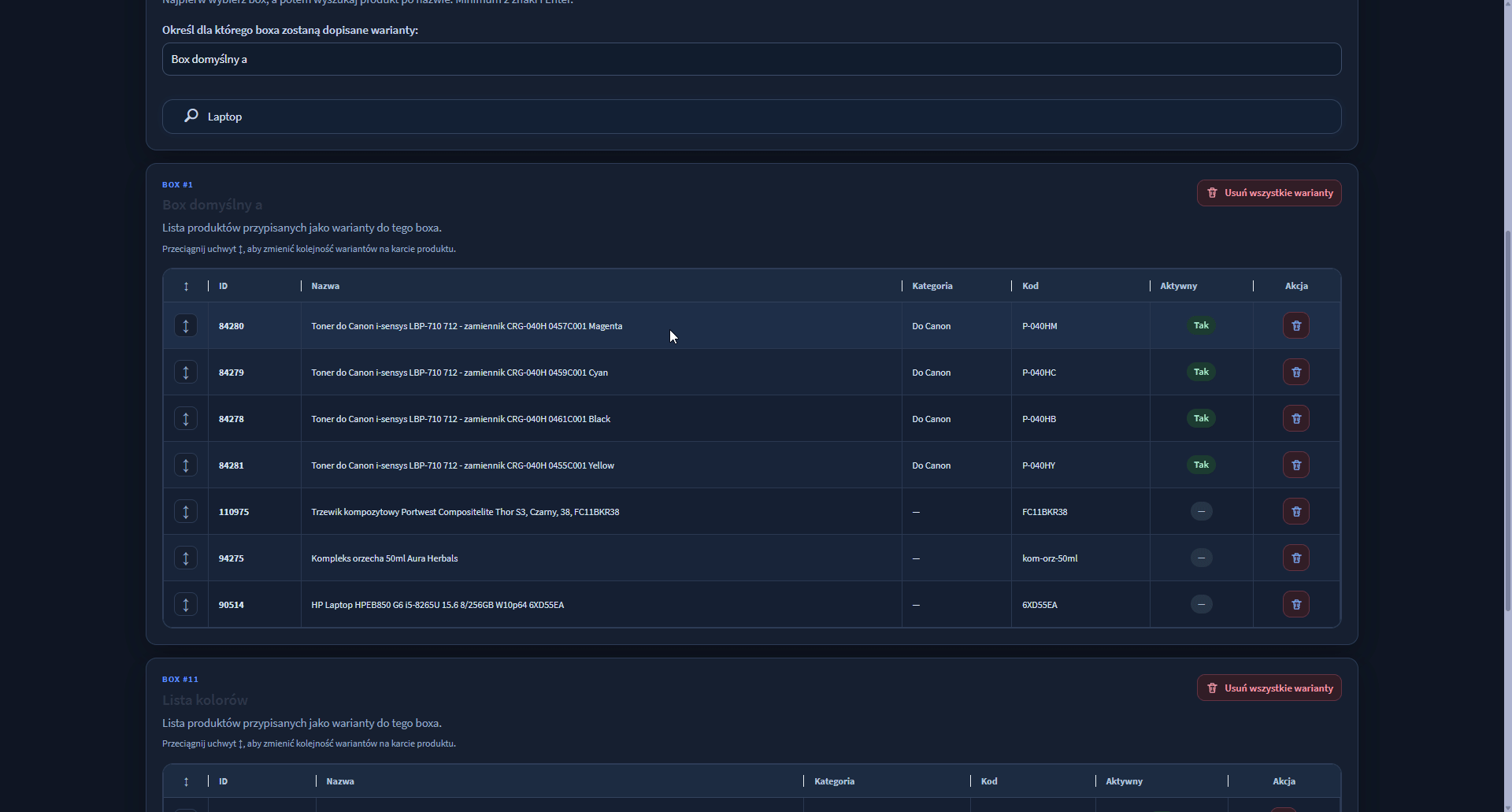
Task: Delete variant row with ID 110975
Action: [1296, 511]
